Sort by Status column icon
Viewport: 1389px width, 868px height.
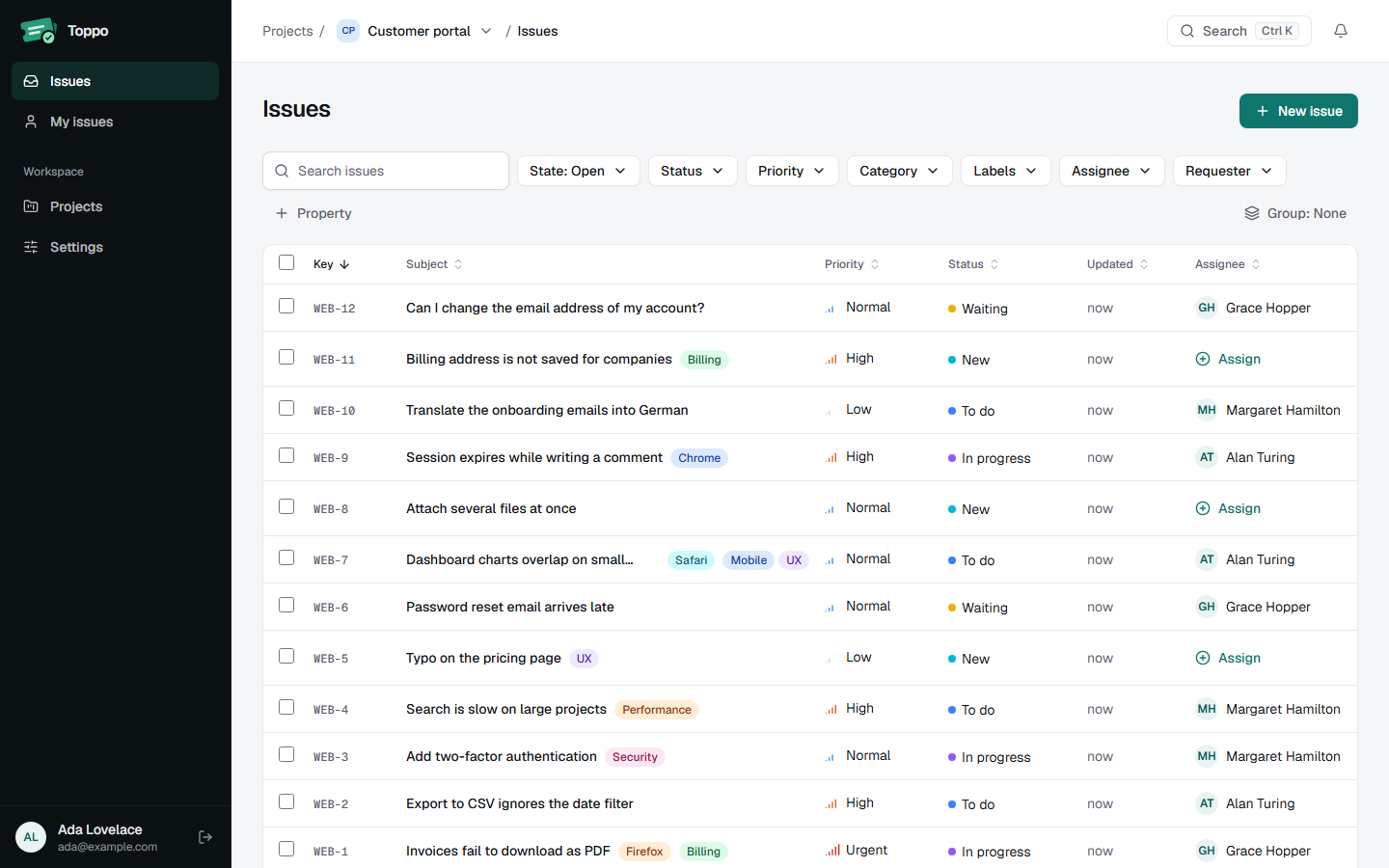point(994,264)
